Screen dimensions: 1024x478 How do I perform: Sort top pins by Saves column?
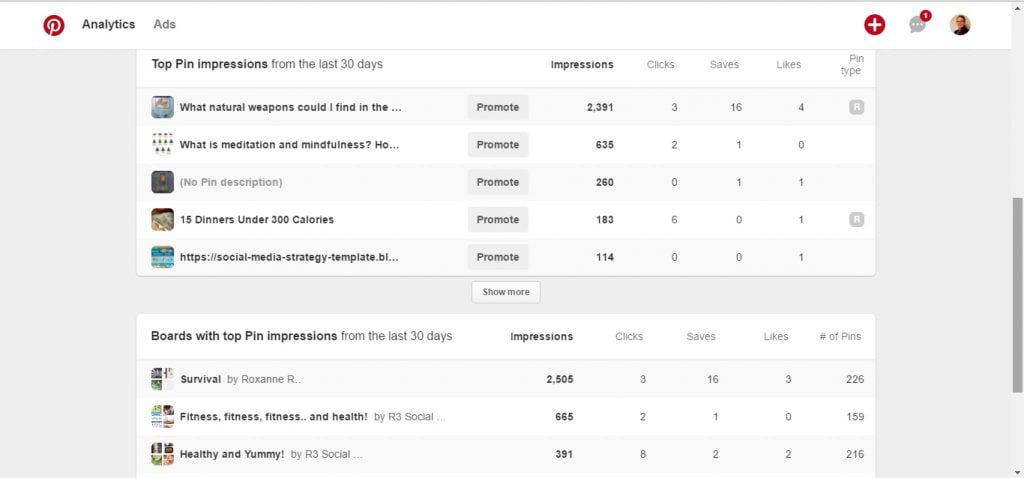point(724,65)
